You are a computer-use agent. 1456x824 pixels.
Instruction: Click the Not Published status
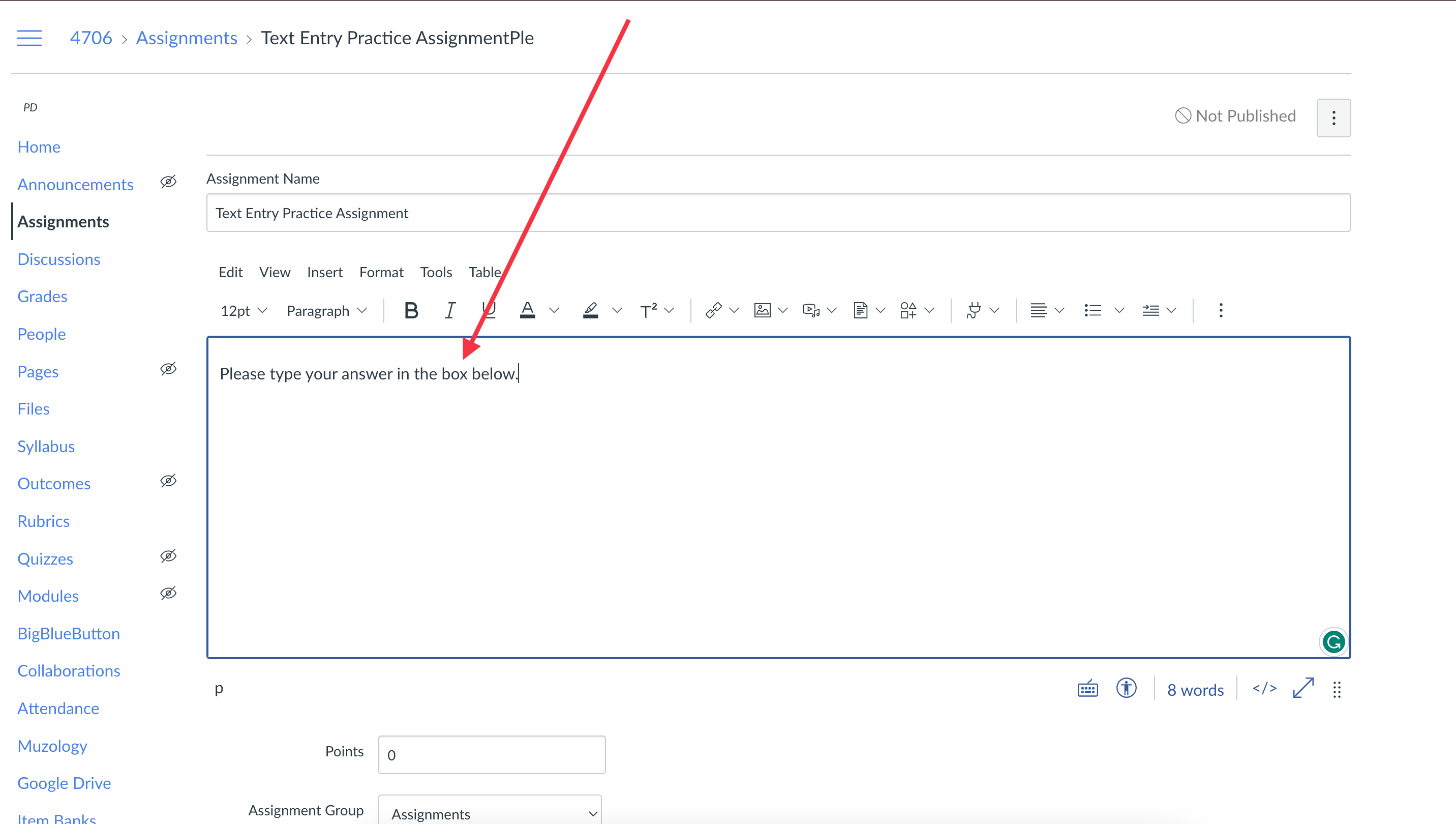click(1235, 116)
